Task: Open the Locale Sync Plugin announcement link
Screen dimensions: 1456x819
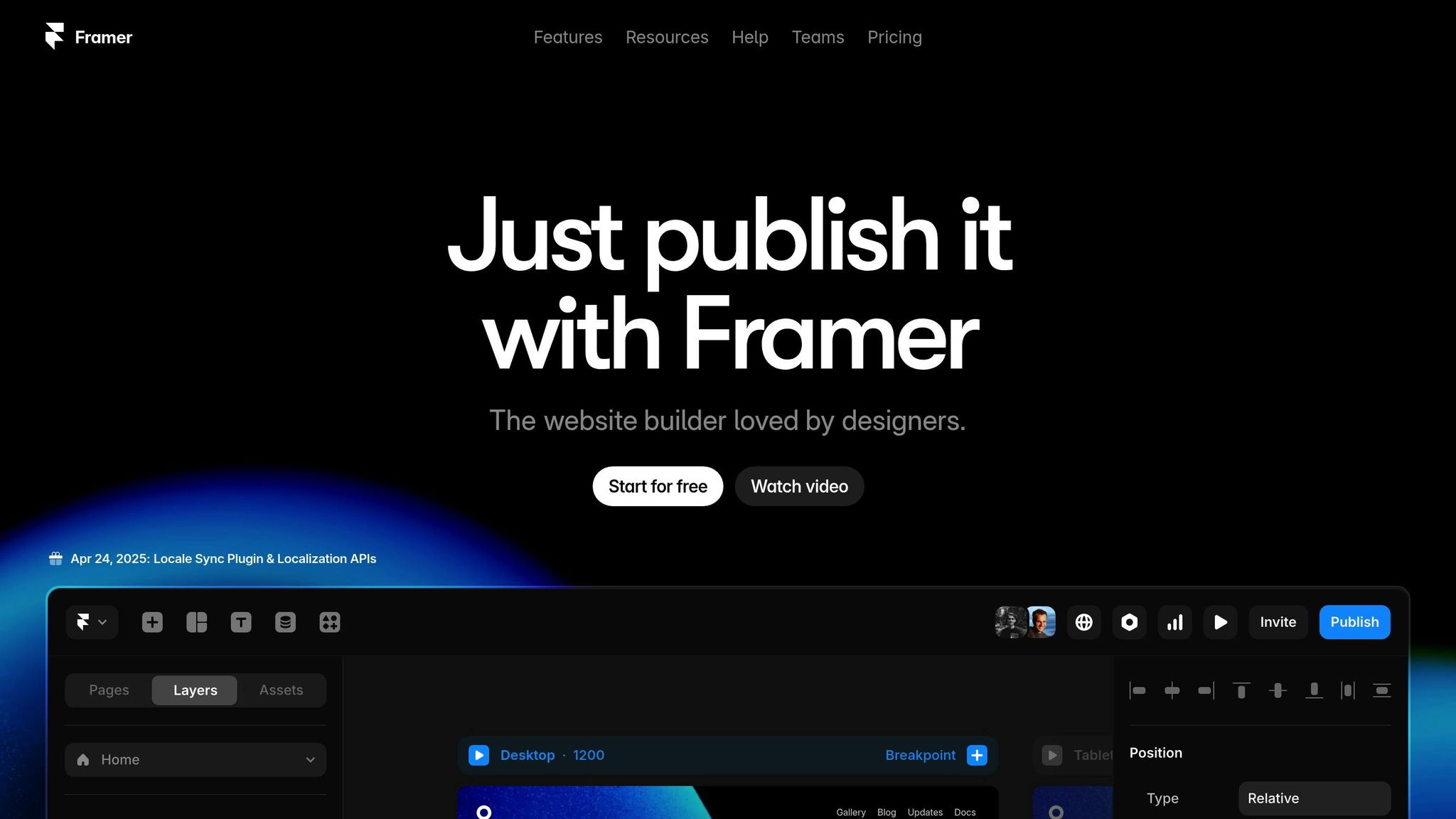Action: point(223,559)
